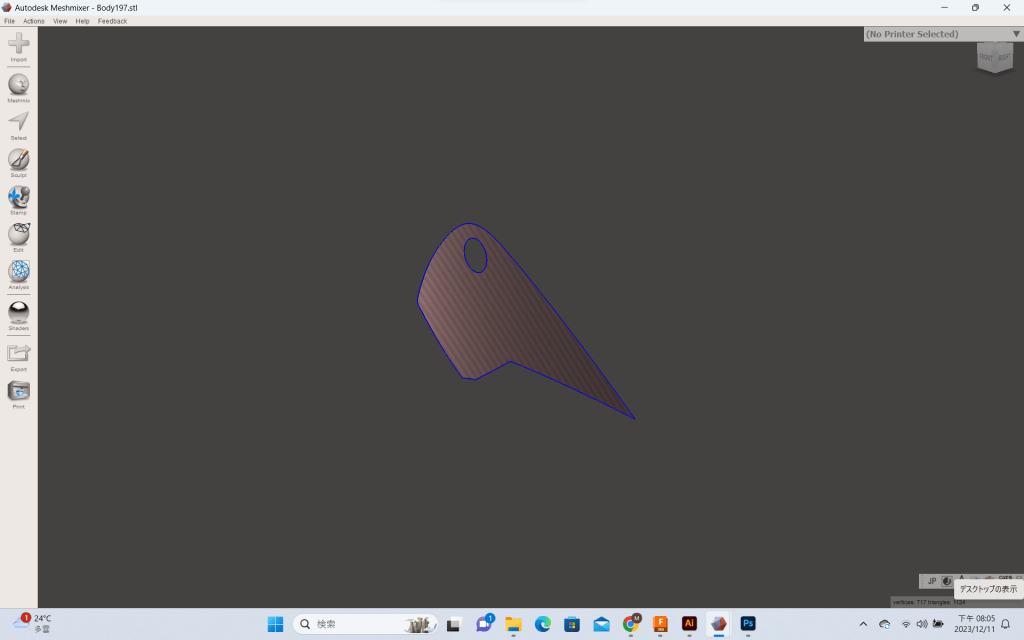Open Photoshop from the taskbar
Screen dimensions: 1024x640
point(747,624)
